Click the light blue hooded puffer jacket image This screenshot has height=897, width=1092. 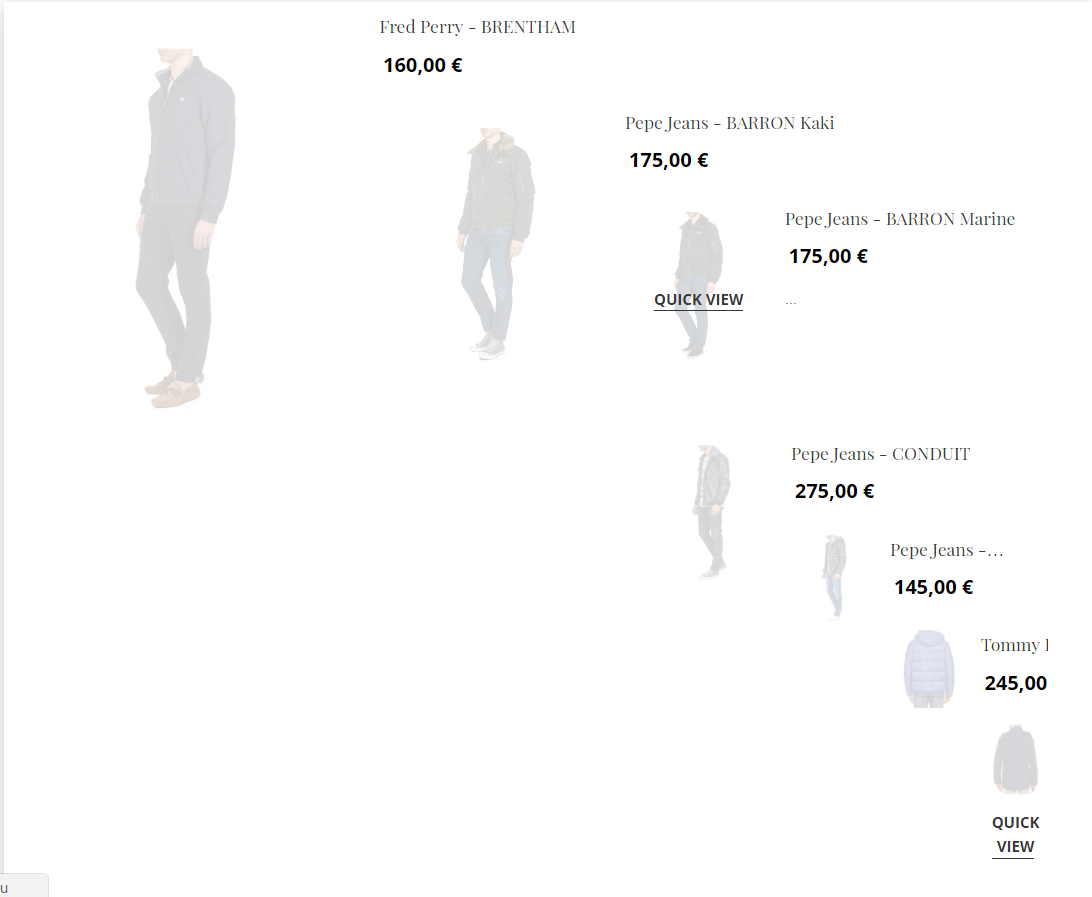coord(928,669)
